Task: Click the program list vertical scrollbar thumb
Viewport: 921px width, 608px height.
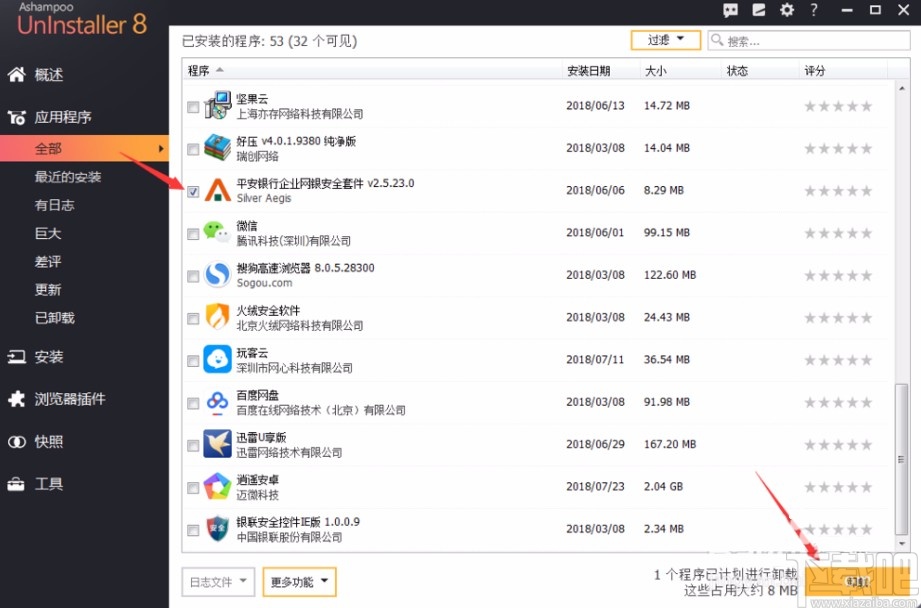Action: pos(902,459)
